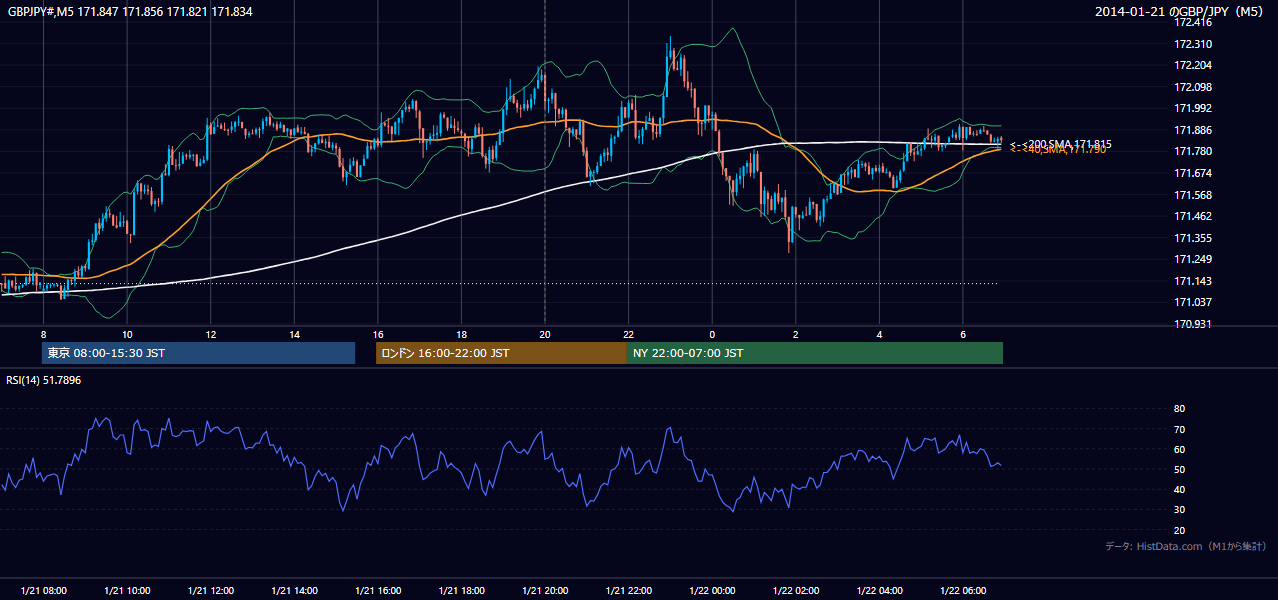This screenshot has height=600, width=1278.
Task: Click RSI scale level 70
Action: [x=1180, y=429]
